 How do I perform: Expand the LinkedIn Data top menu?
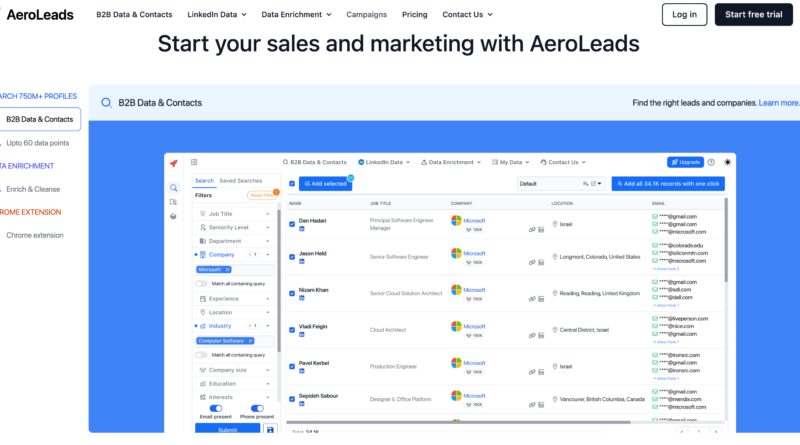coord(217,14)
